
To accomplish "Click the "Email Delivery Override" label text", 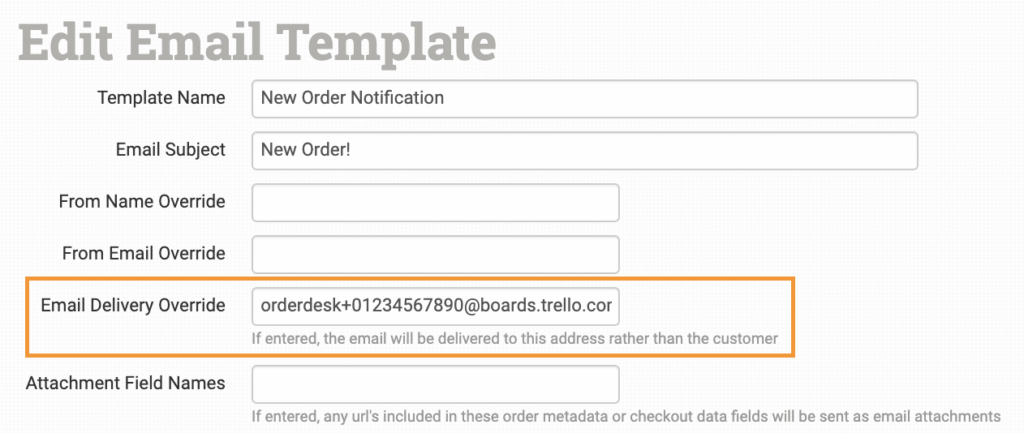I will 133,304.
